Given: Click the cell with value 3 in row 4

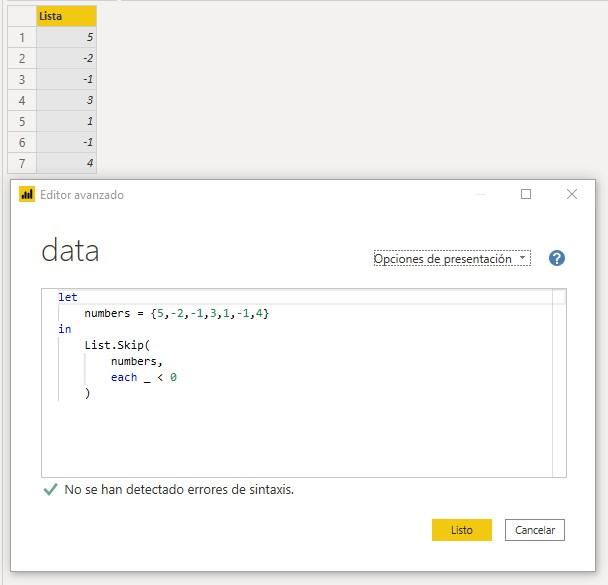Looking at the screenshot, I should coord(66,100).
